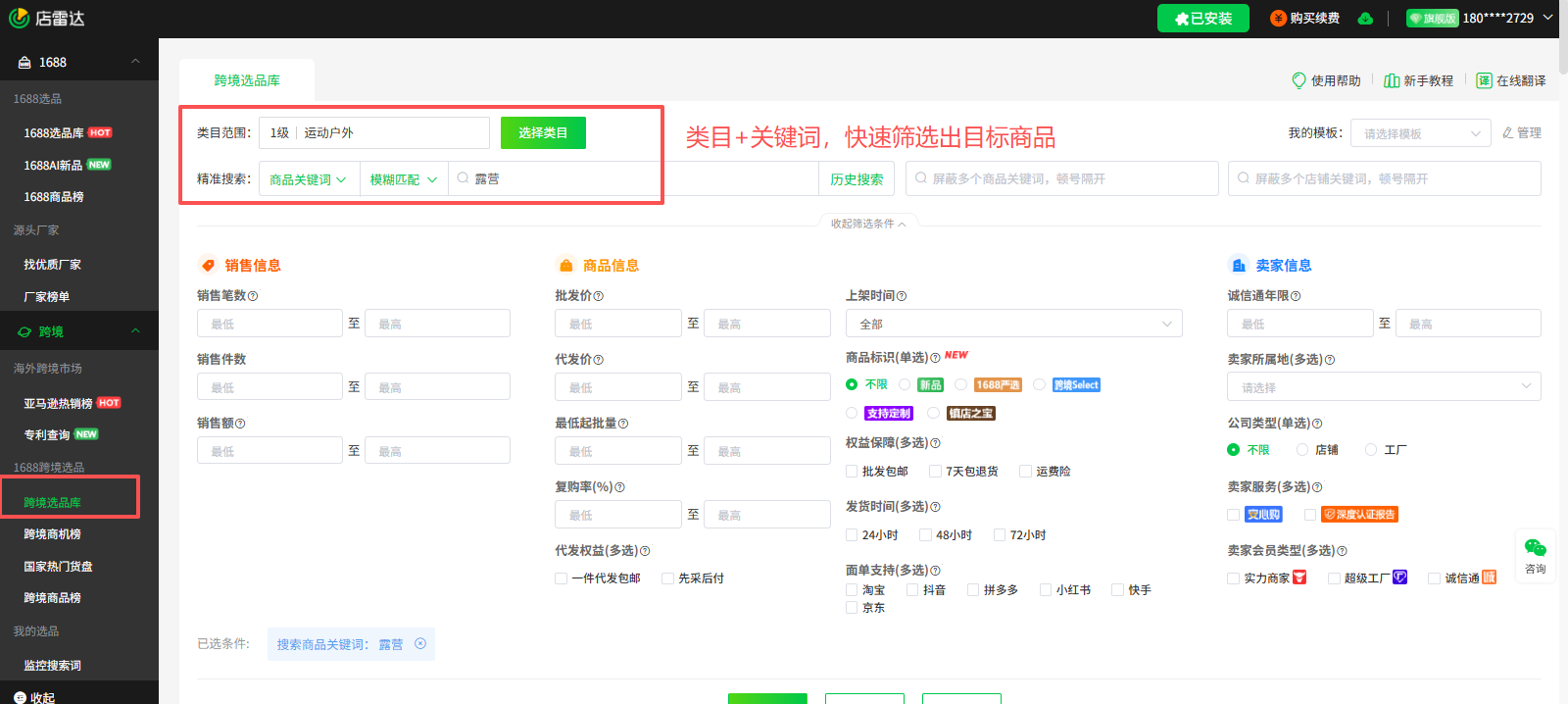Click the WeChat 咨询 consult icon
1568x704 pixels.
coord(1535,549)
